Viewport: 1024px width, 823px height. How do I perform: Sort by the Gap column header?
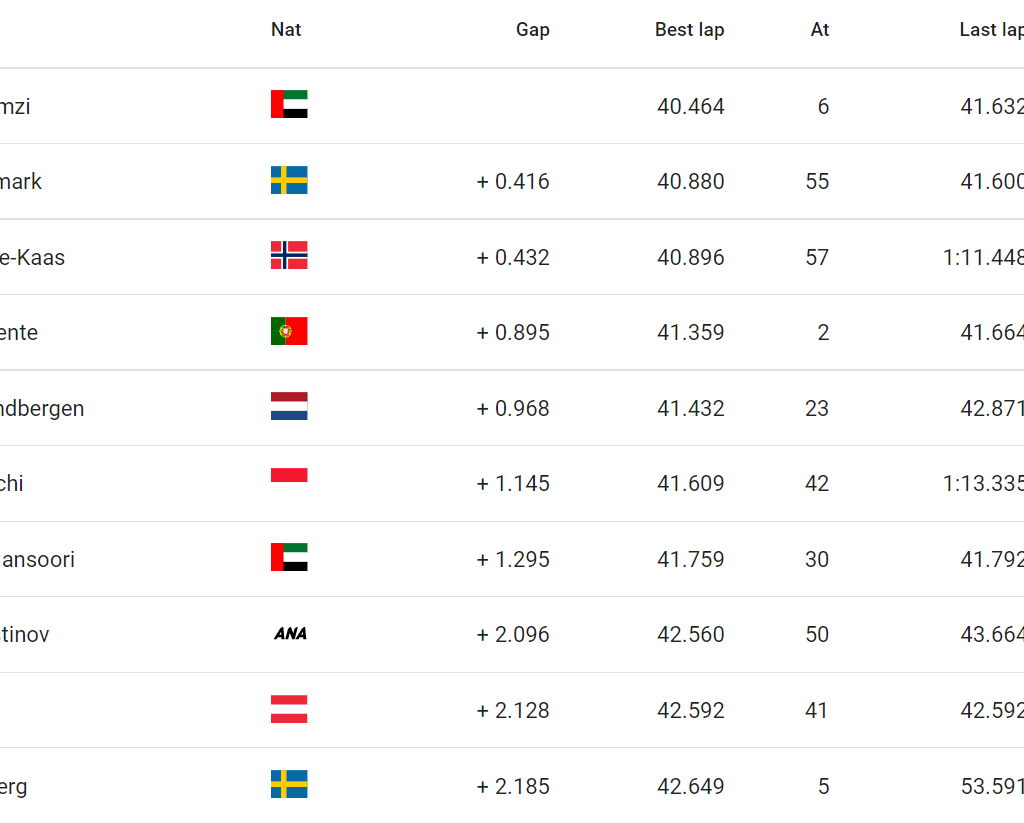coord(533,29)
